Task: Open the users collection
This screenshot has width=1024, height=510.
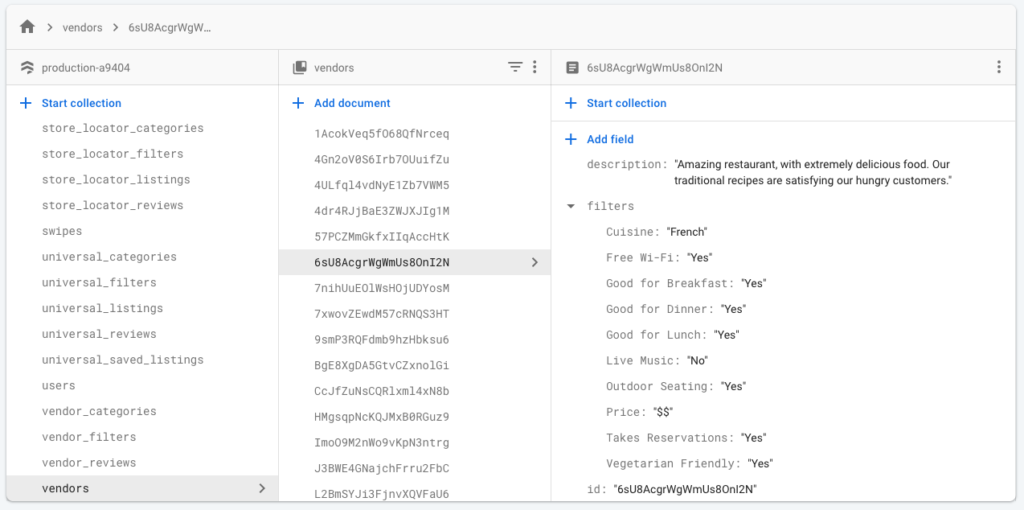Action: (x=59, y=386)
